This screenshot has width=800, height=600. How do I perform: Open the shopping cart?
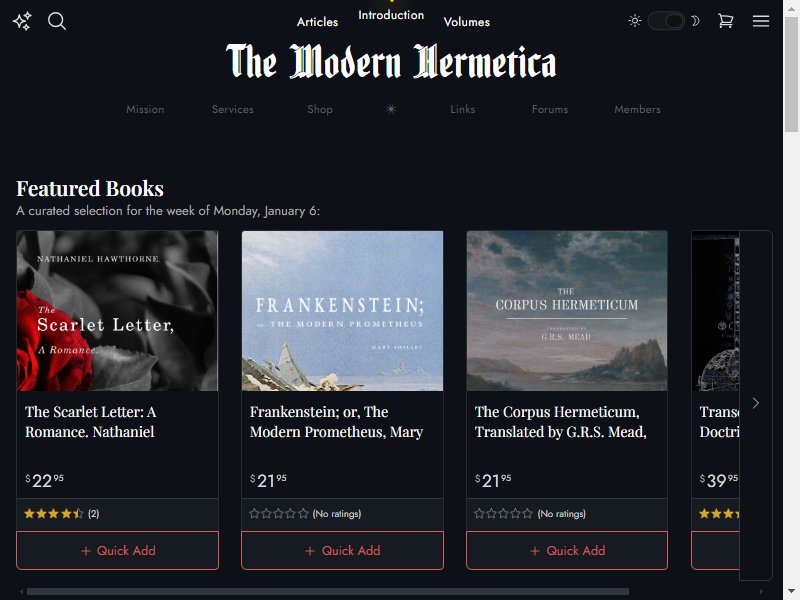click(x=726, y=21)
